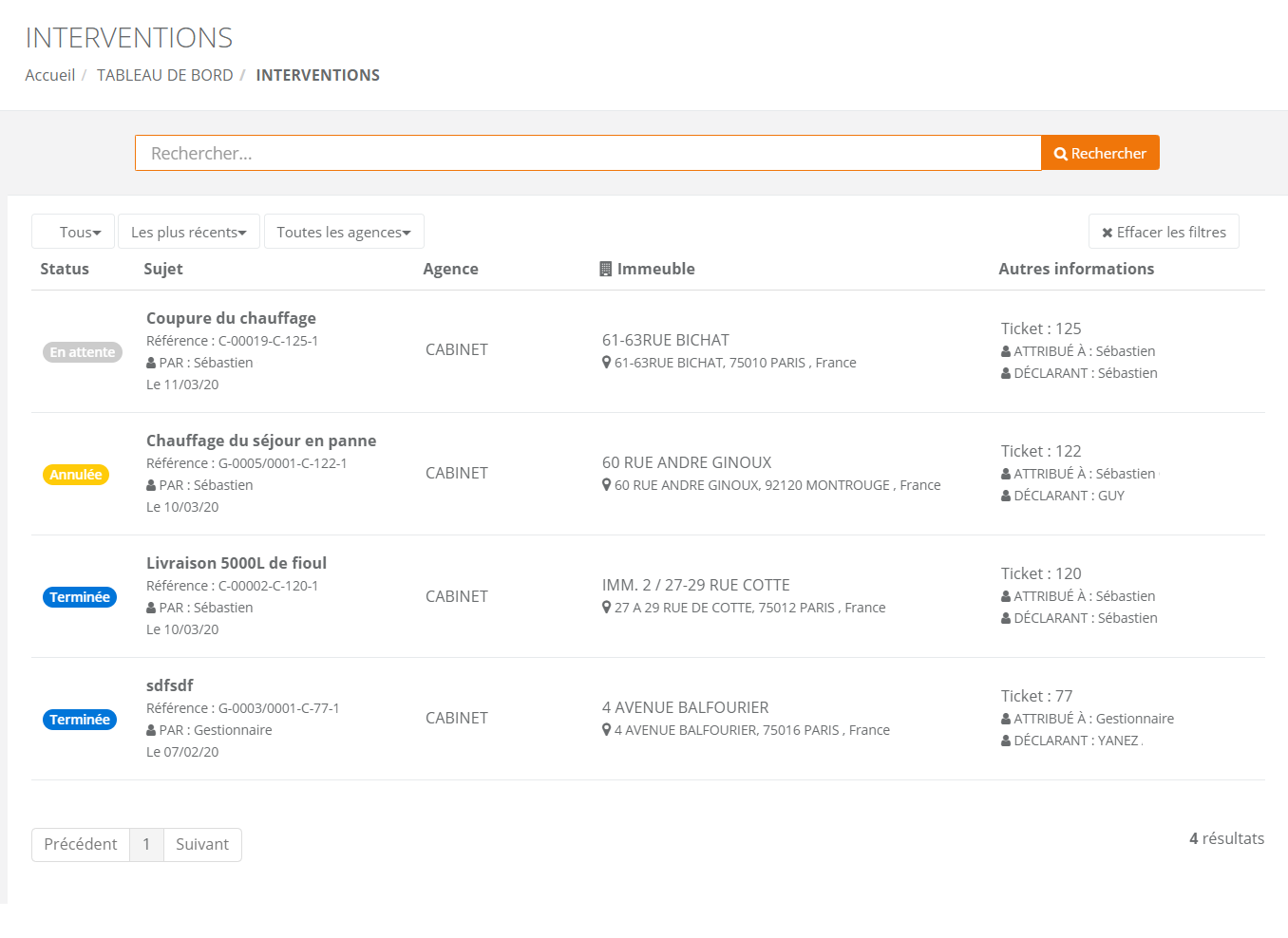This screenshot has width=1288, height=938.
Task: Go to the Précédent page
Action: pyautogui.click(x=81, y=845)
